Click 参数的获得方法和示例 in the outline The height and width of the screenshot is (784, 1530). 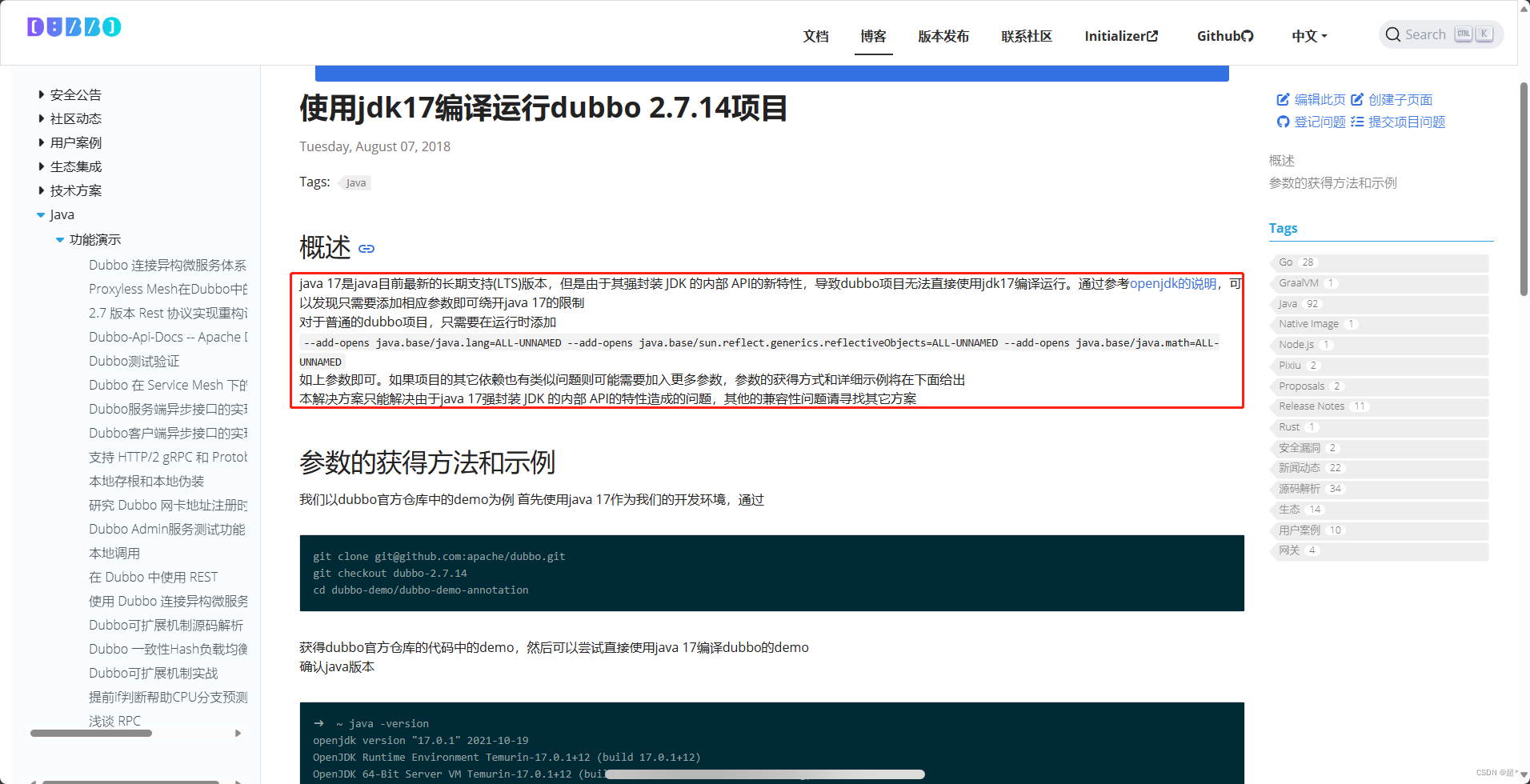click(1333, 182)
